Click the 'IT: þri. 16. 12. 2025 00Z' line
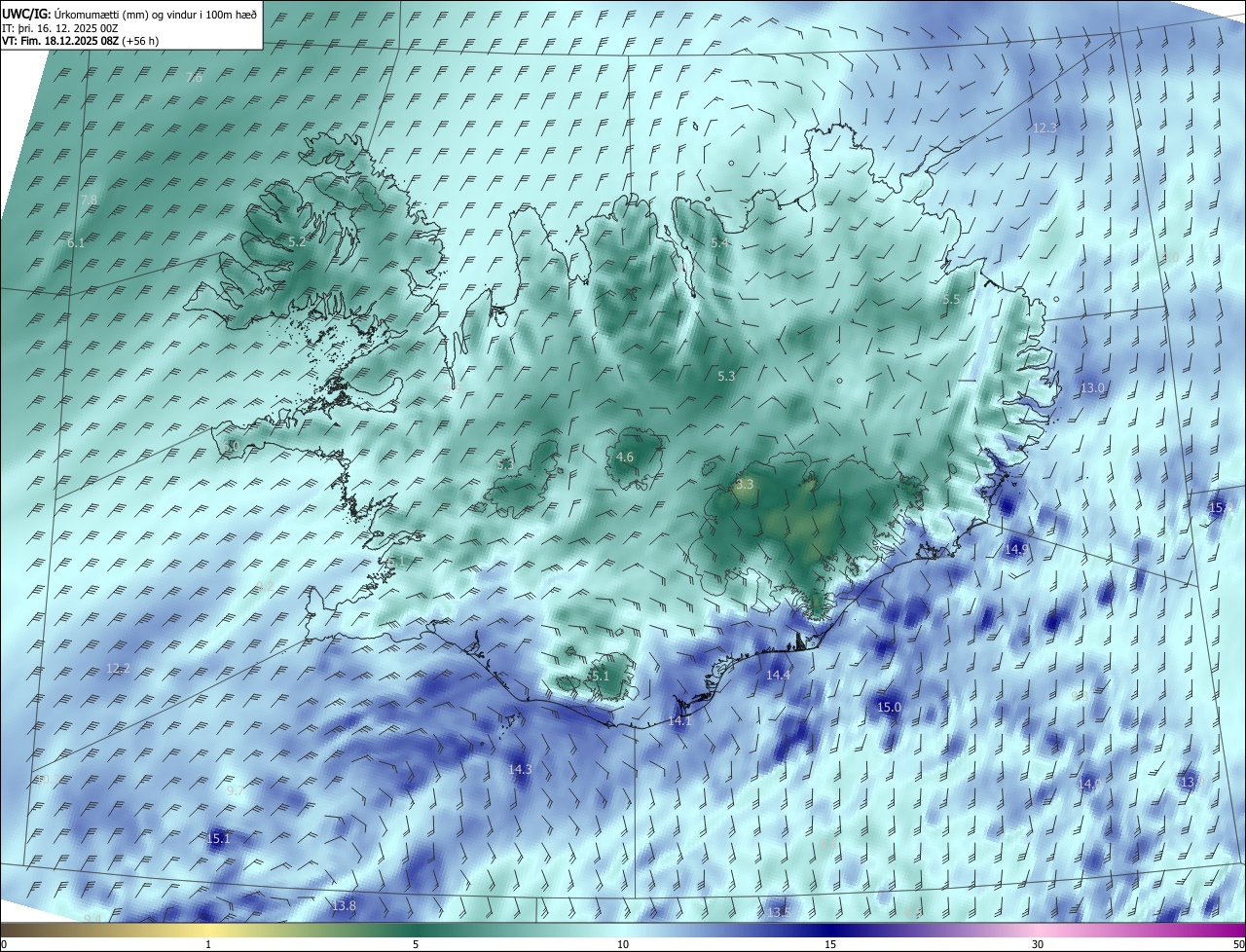The height and width of the screenshot is (952, 1246). [60, 28]
